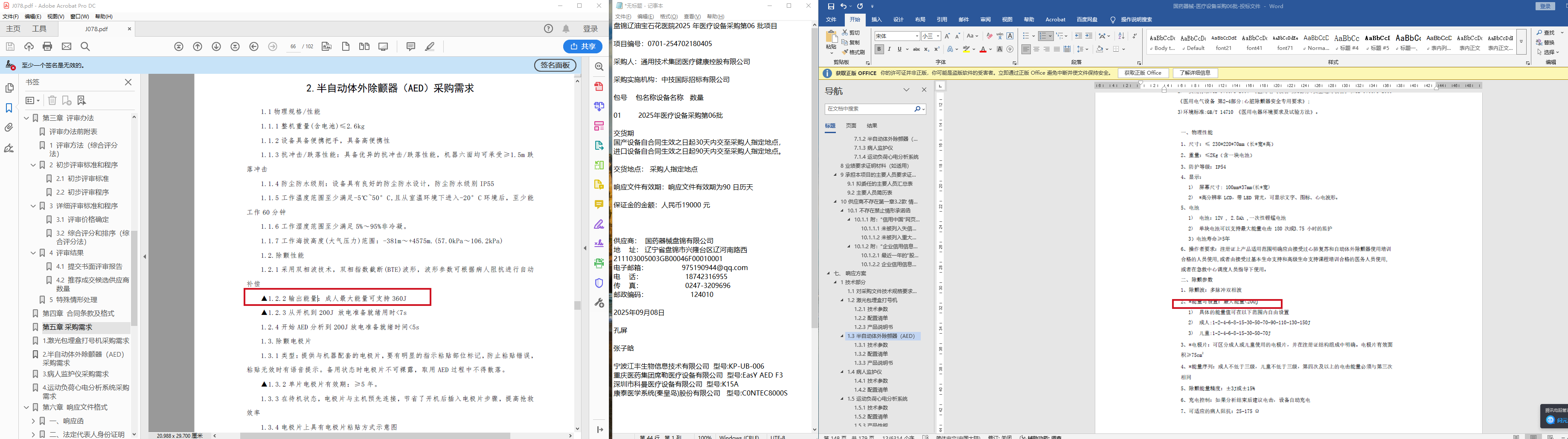Open page thumbnails panel in Acrobat

coord(9,88)
